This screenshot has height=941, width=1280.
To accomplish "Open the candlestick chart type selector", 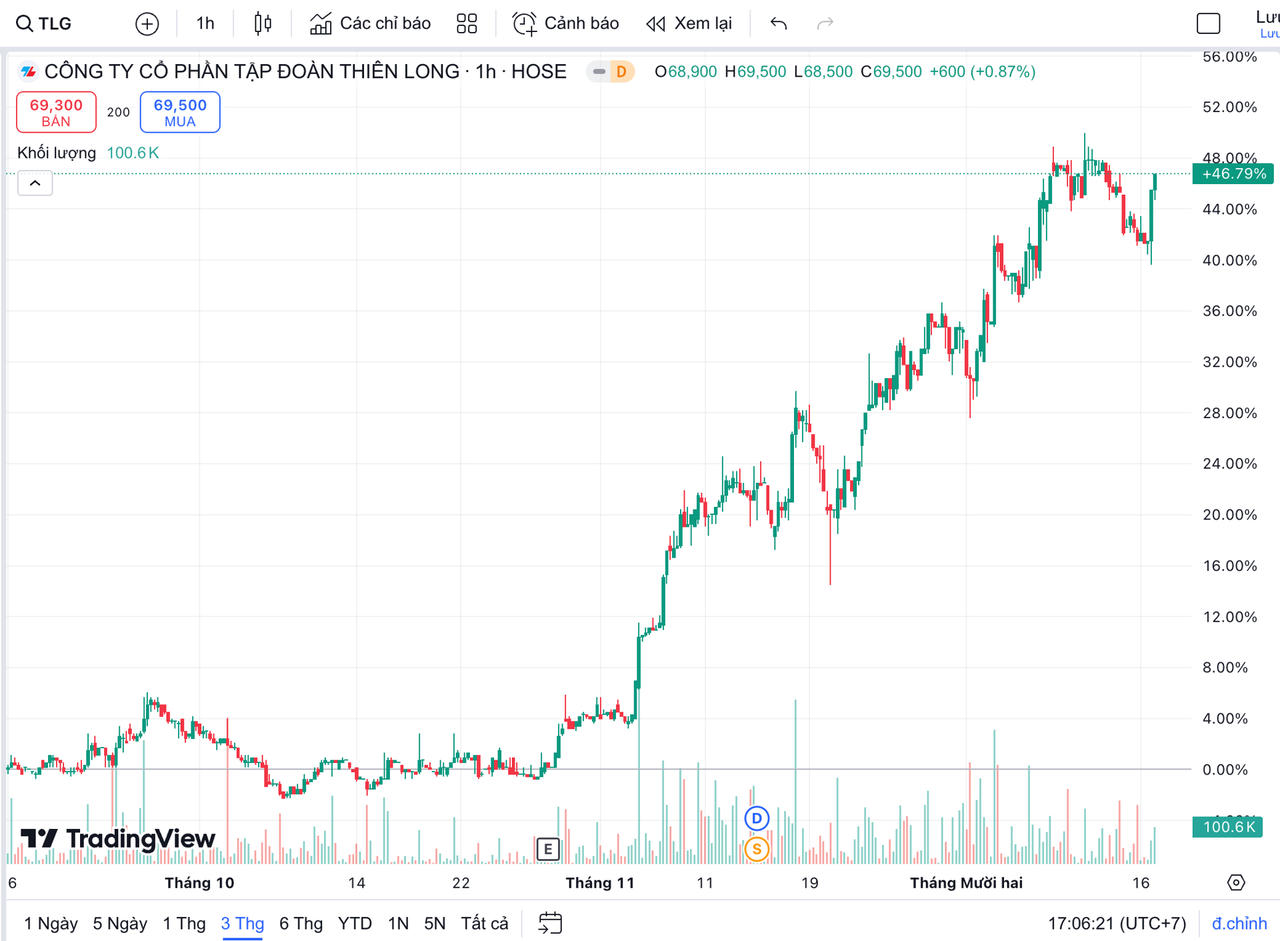I will point(263,23).
